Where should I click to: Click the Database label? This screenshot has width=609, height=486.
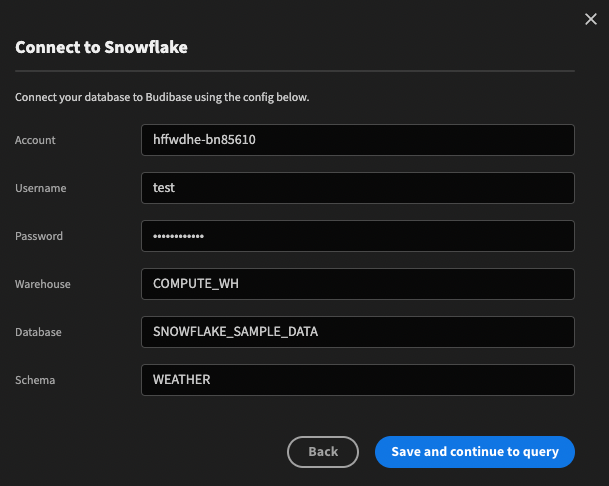point(38,332)
